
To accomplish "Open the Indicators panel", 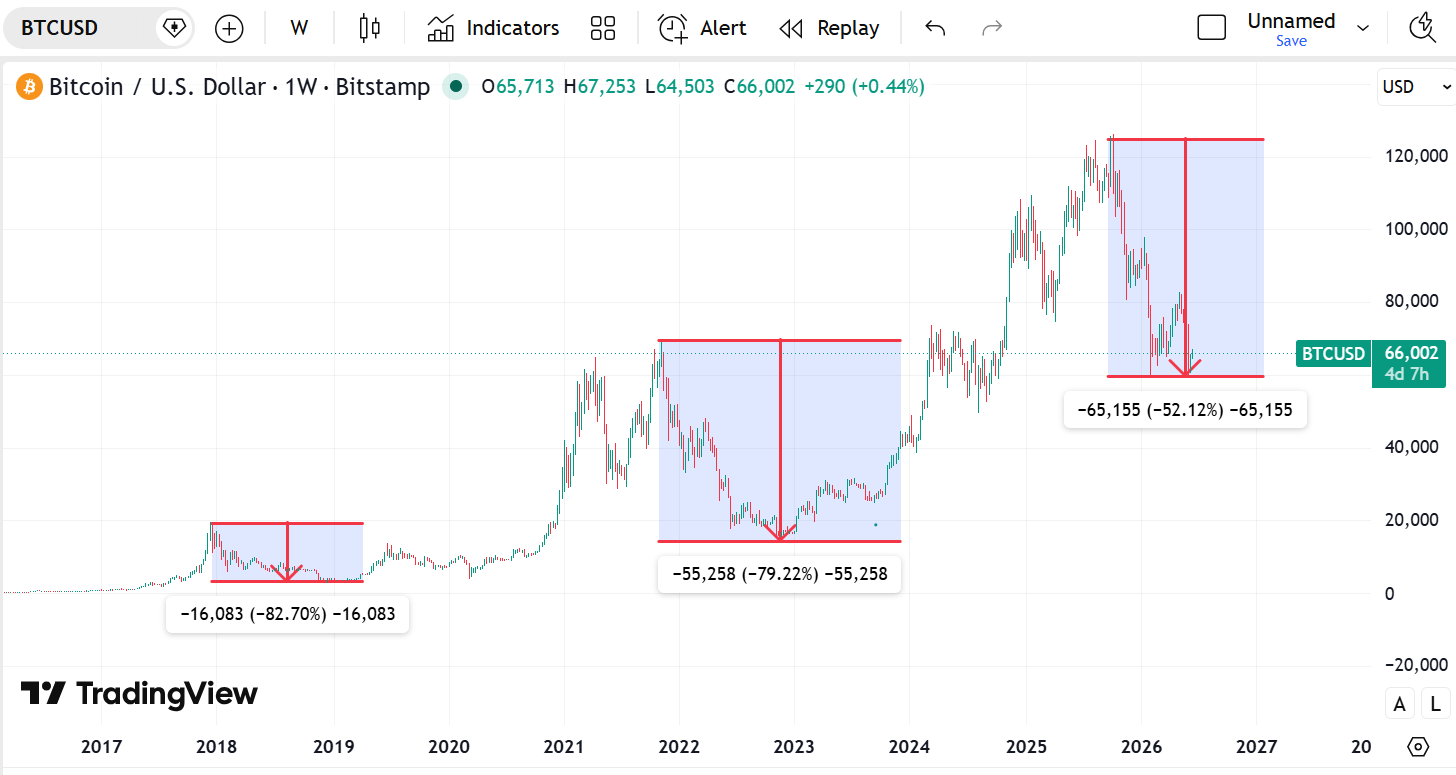I will 493,28.
